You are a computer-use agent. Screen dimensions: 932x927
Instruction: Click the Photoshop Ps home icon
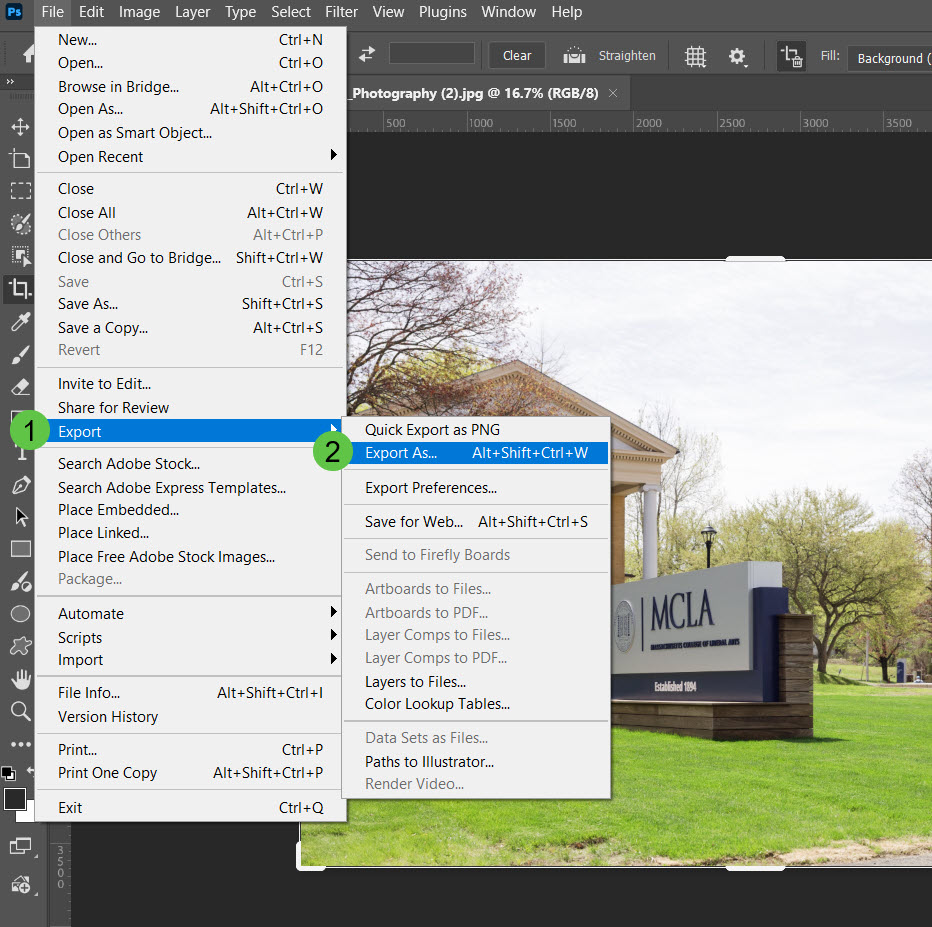14,12
